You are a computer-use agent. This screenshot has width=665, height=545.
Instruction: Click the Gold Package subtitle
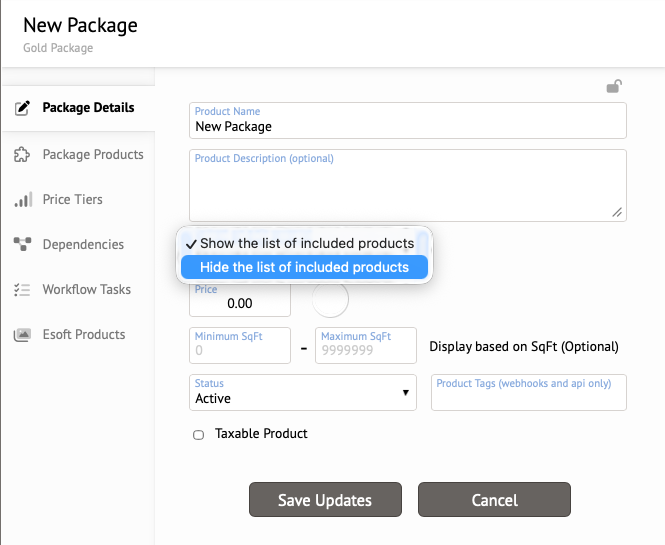pos(58,48)
